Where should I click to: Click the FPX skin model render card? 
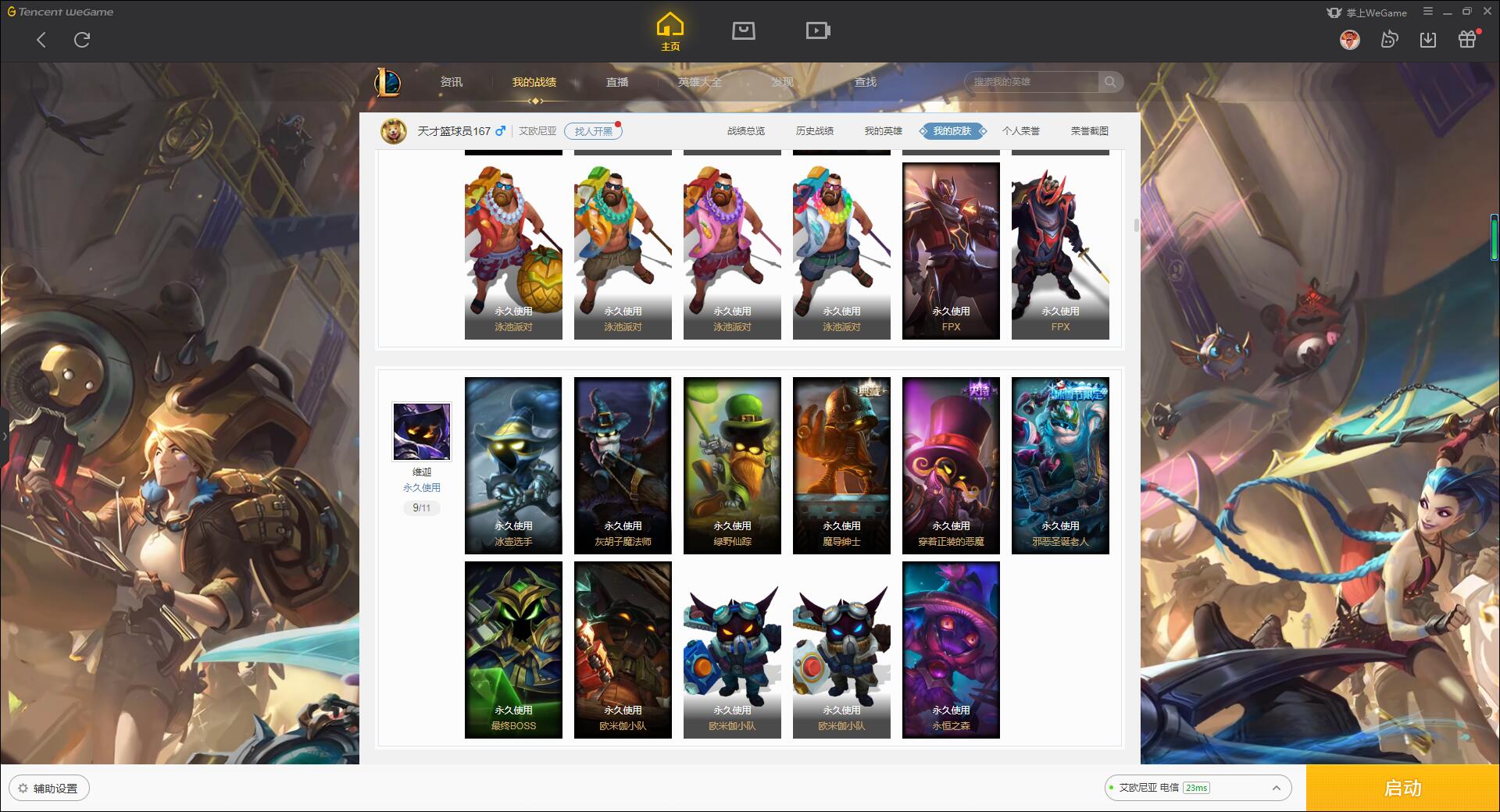point(1060,251)
